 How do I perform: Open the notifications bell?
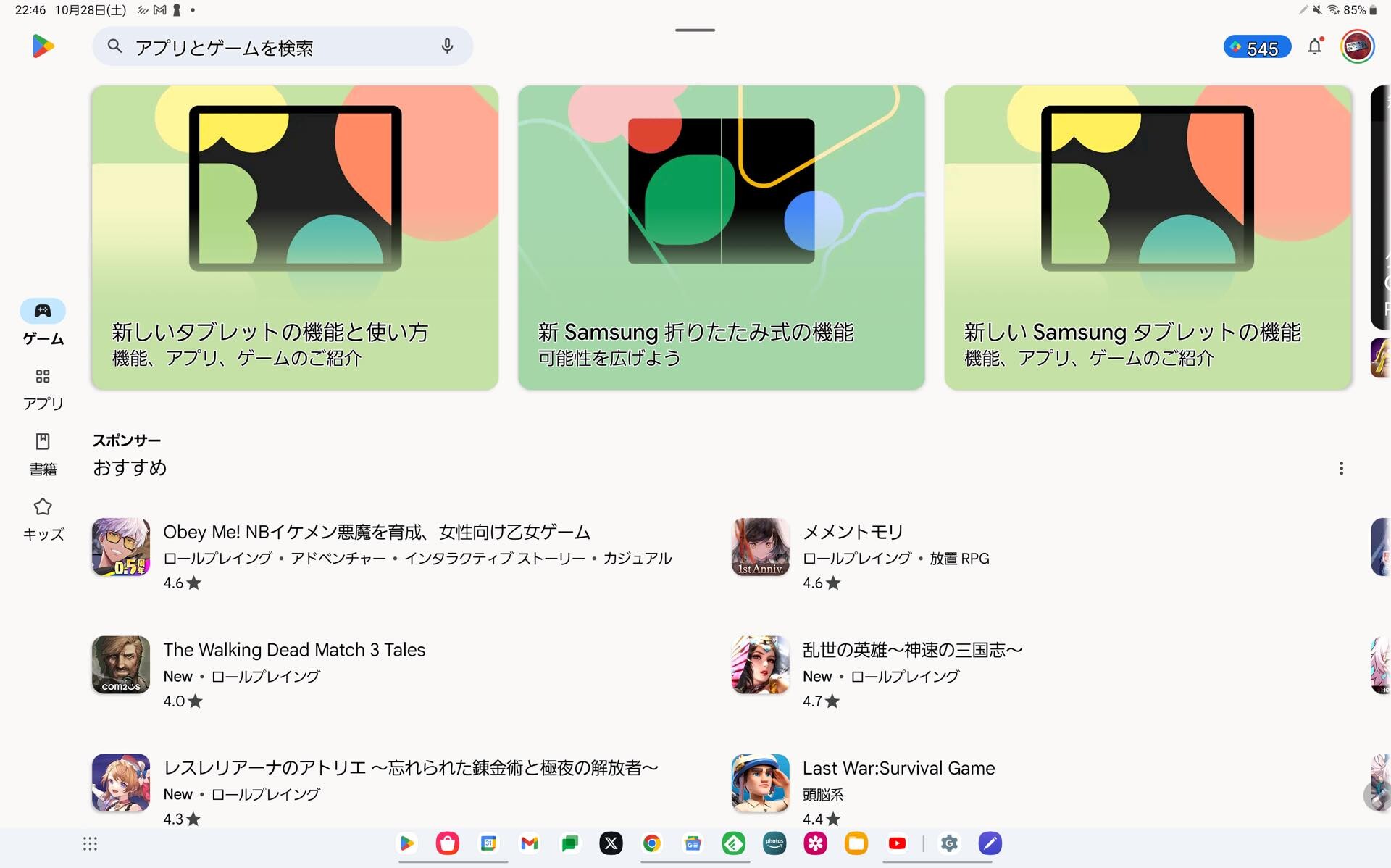1314,47
